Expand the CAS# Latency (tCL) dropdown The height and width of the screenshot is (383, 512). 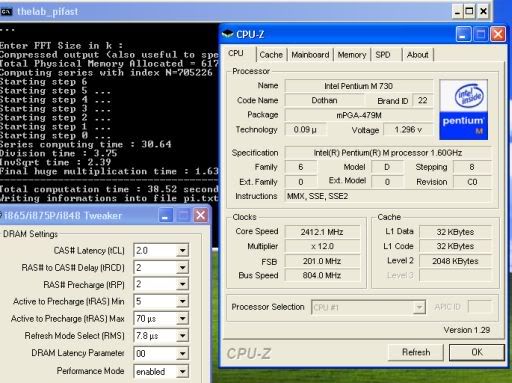(x=182, y=250)
